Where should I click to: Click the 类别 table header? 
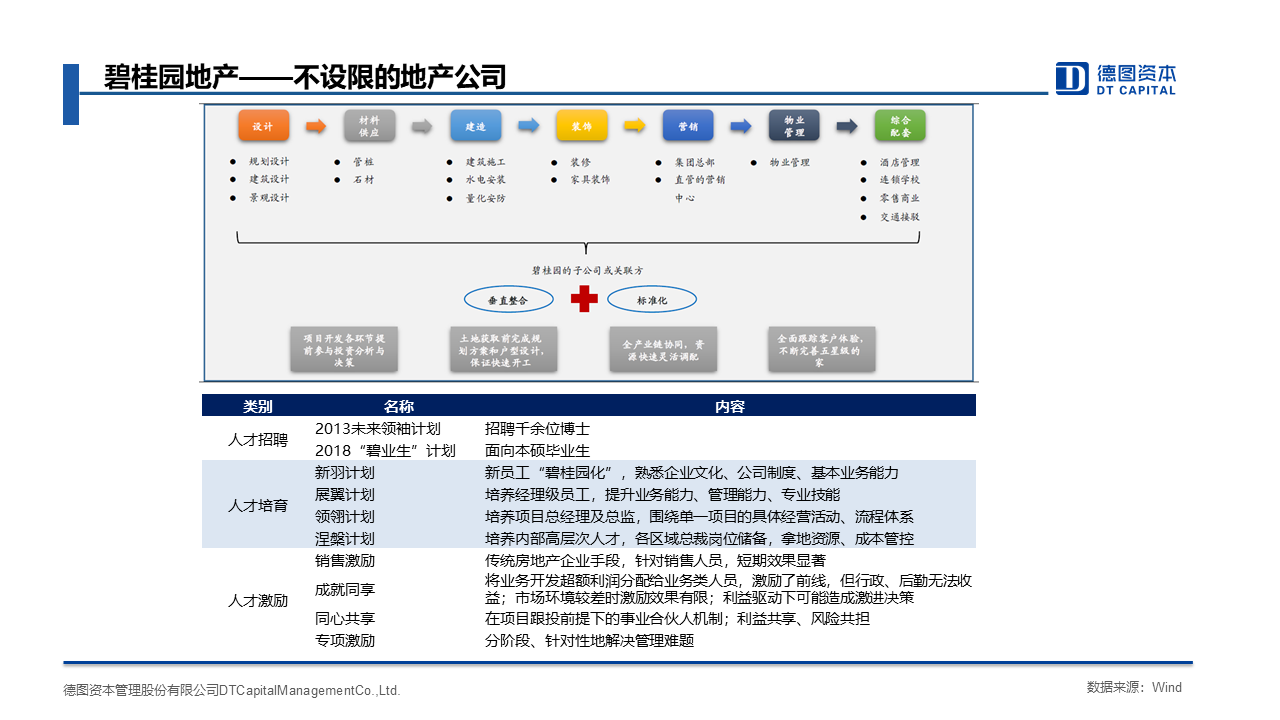257,406
